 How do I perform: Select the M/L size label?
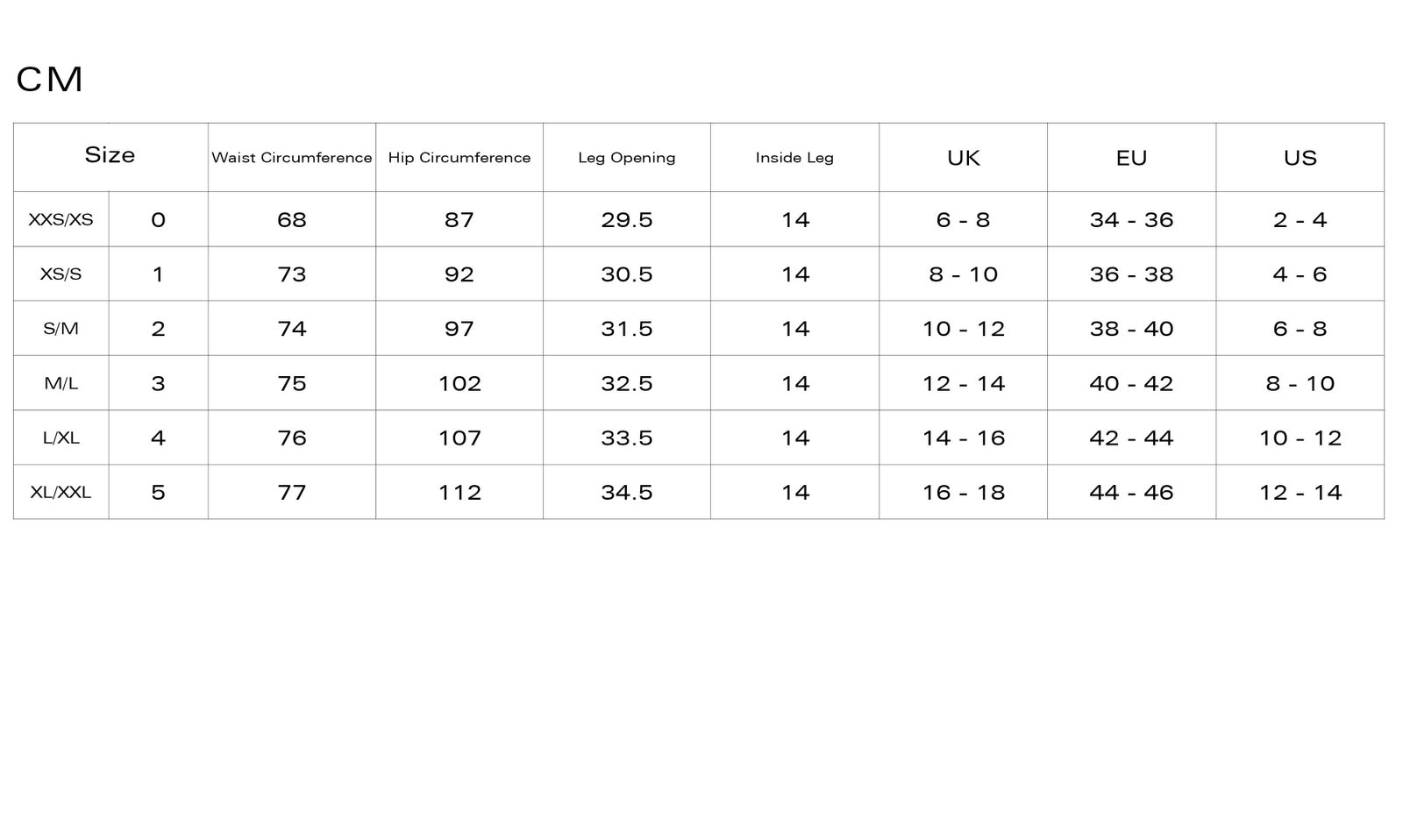(x=61, y=383)
